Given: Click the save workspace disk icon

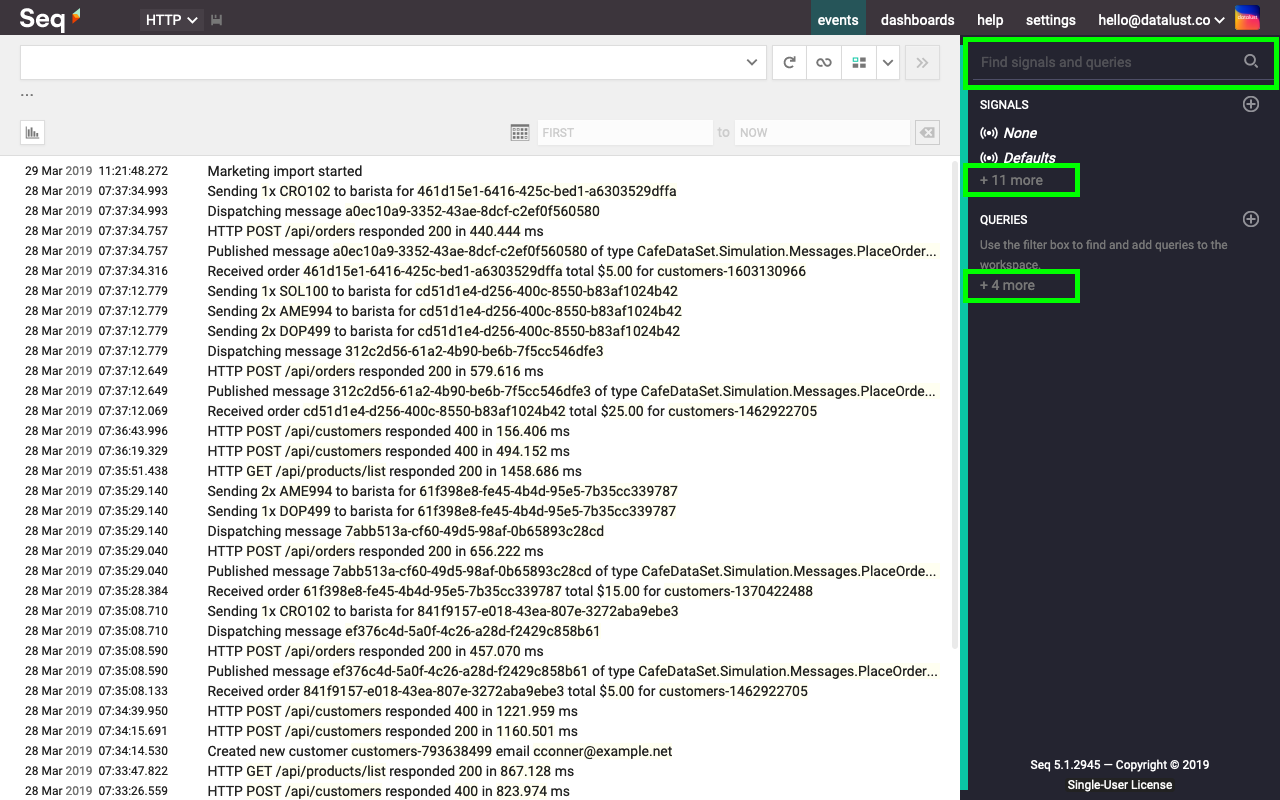Looking at the screenshot, I should point(217,20).
